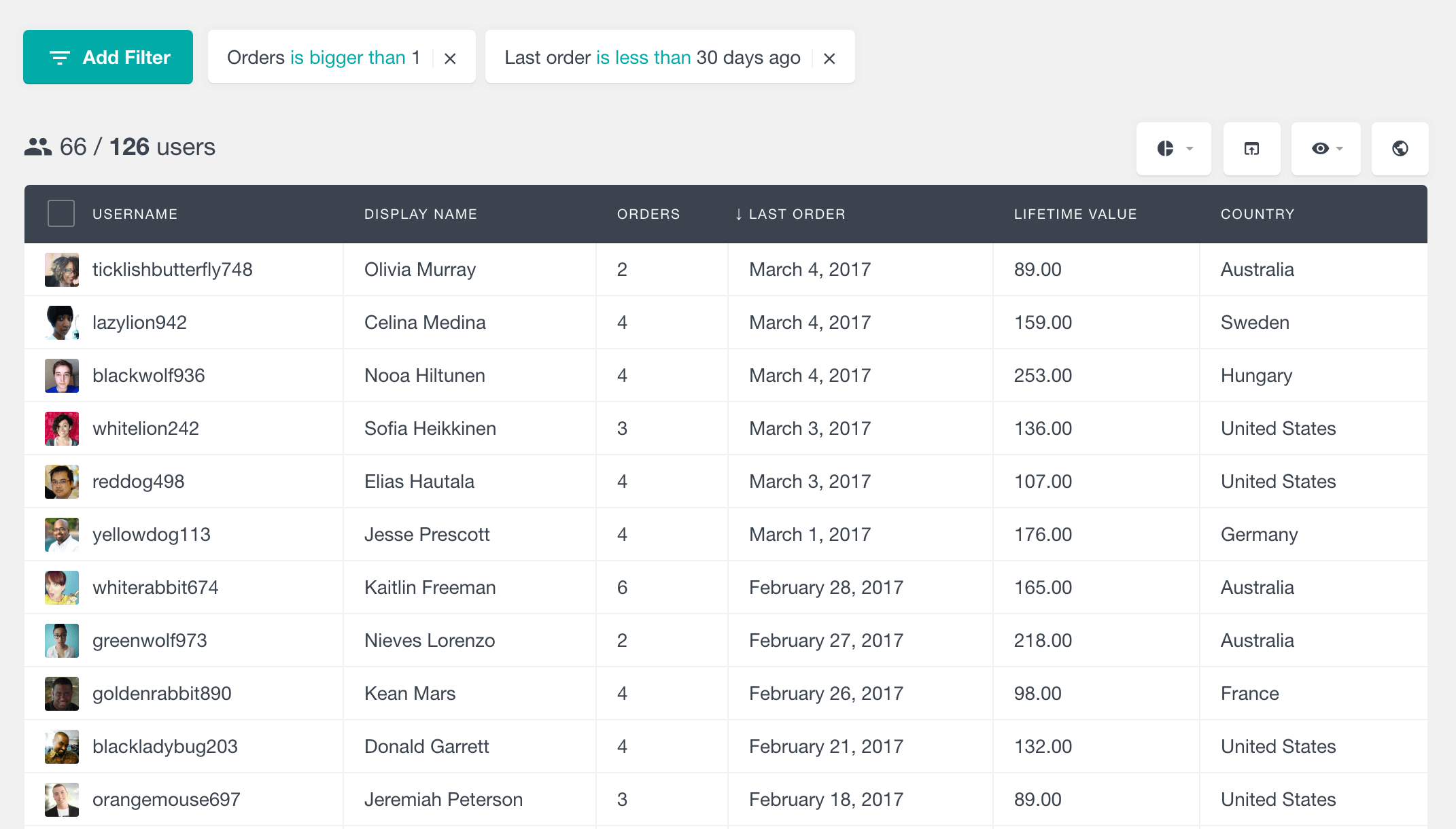Open user goldenrabbit890
Screen dimensions: 1456x829
point(162,694)
